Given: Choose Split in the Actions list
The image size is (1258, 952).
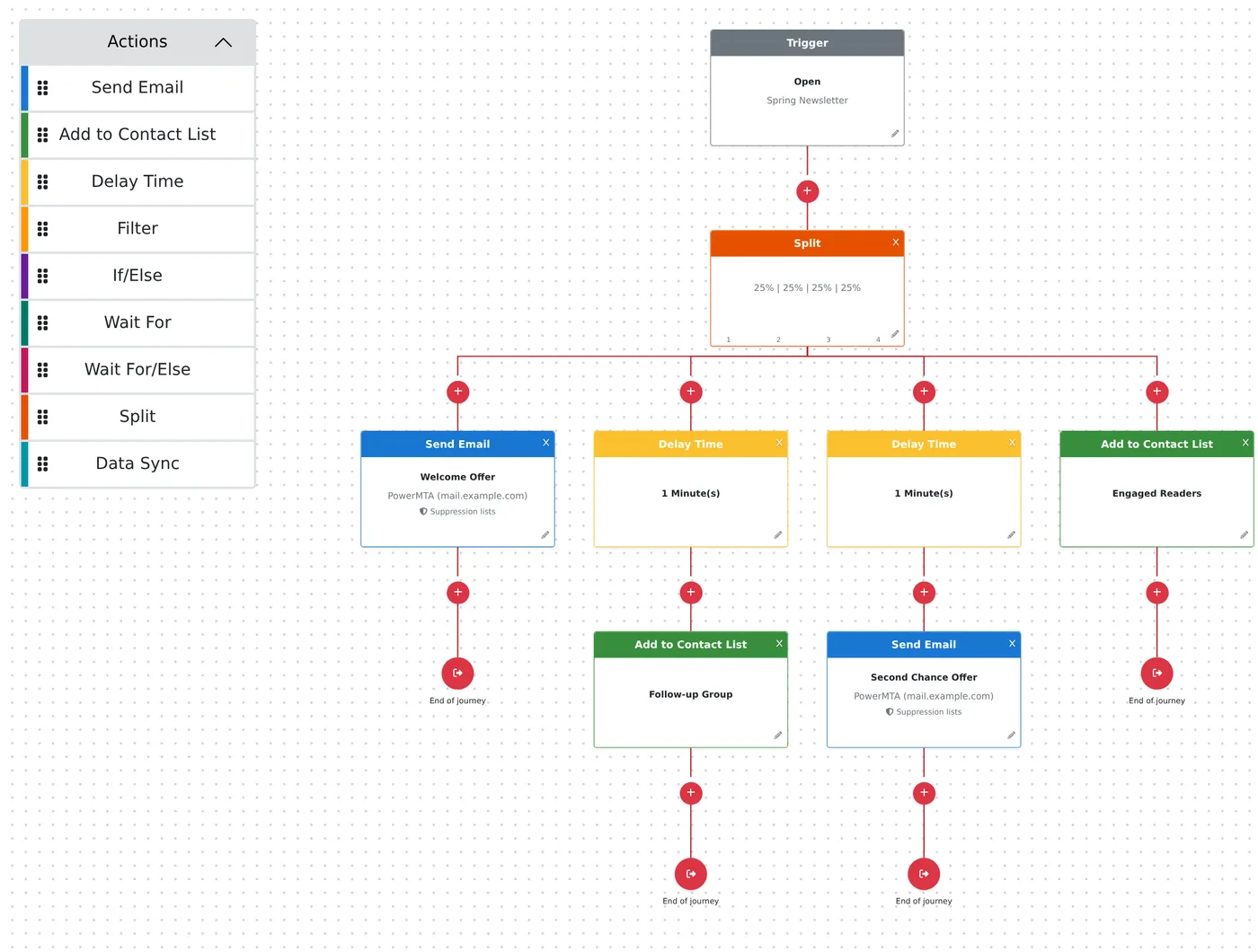Looking at the screenshot, I should point(137,417).
